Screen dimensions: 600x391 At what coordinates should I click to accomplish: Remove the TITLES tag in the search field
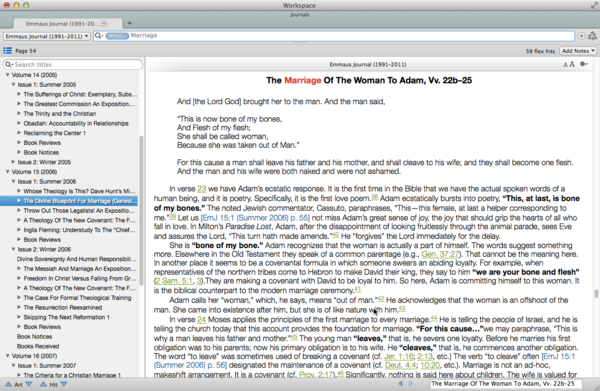[x=117, y=36]
